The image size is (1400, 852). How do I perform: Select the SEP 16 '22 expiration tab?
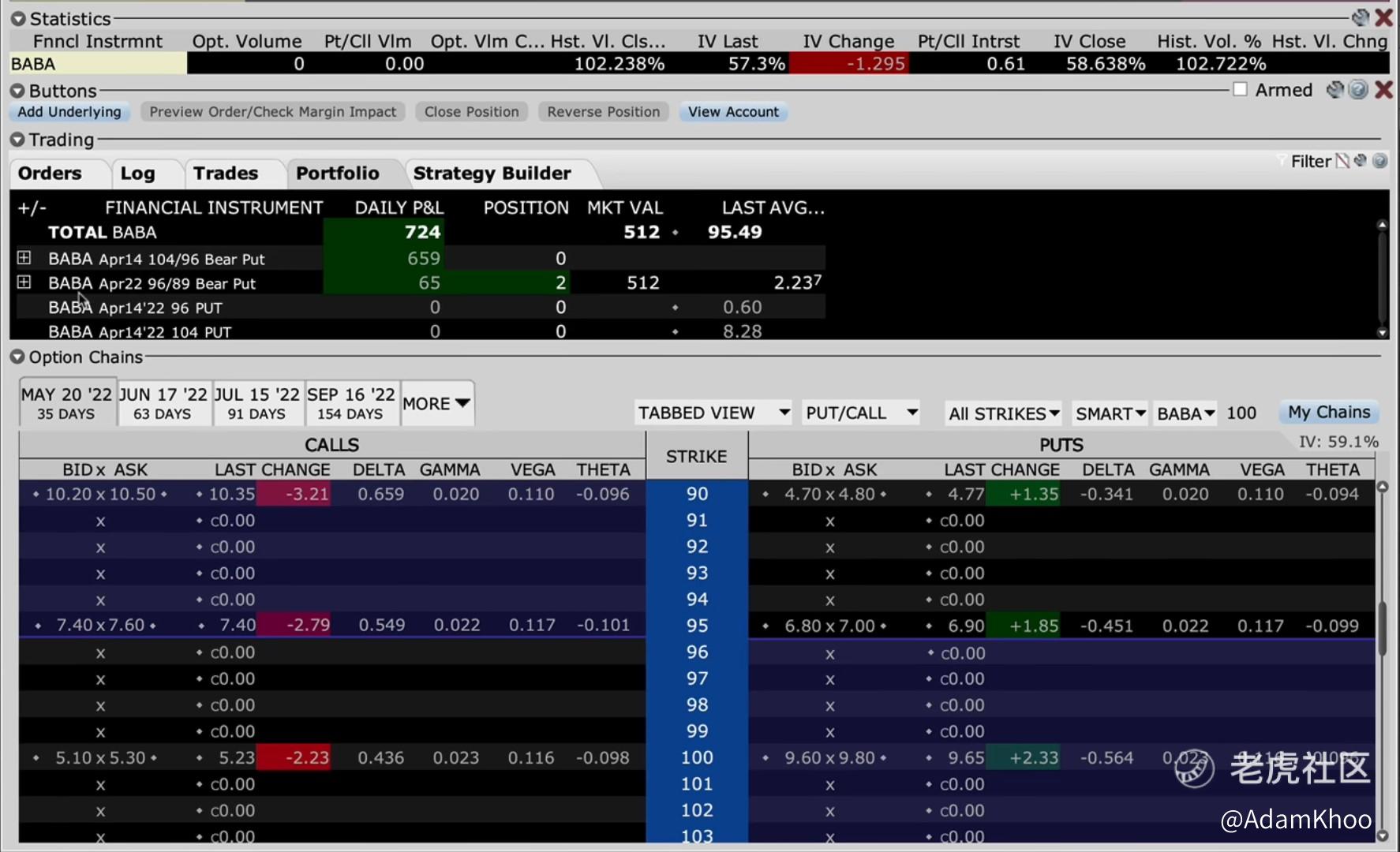351,403
